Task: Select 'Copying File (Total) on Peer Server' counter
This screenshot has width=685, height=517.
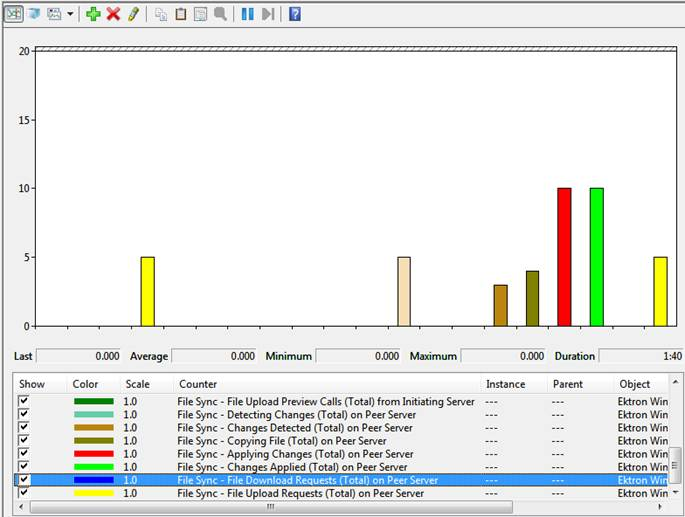Action: tap(282, 441)
